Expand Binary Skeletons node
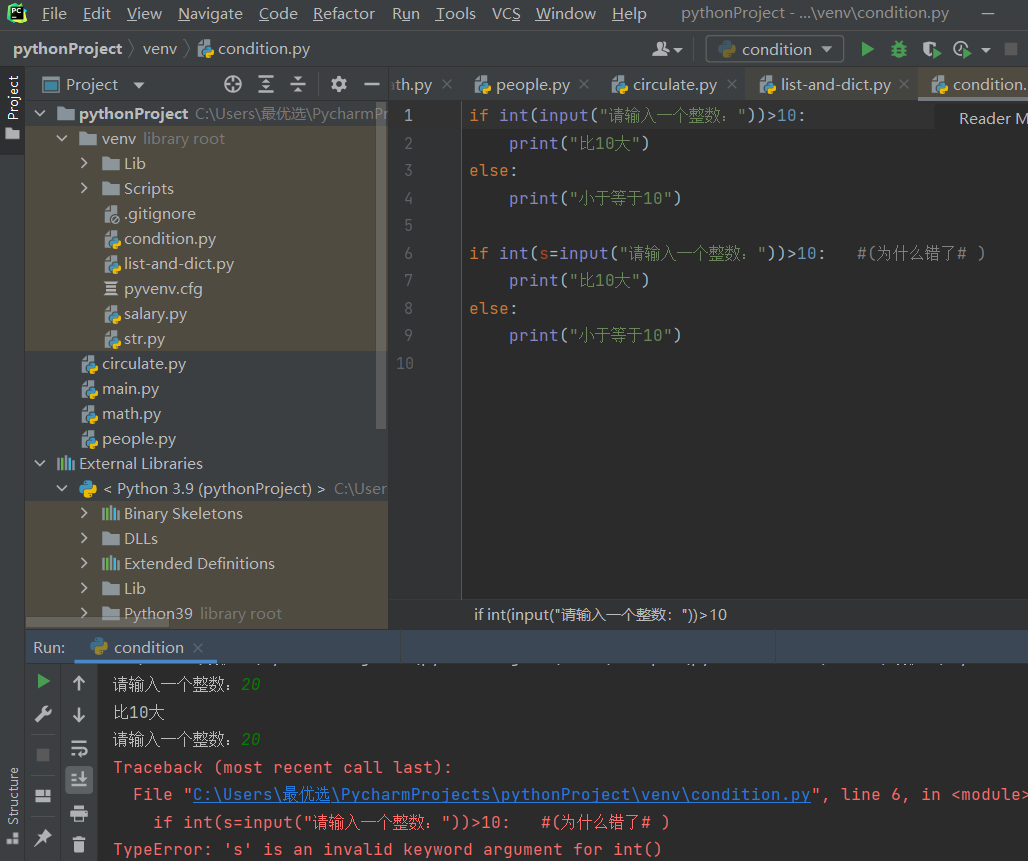 [x=84, y=513]
